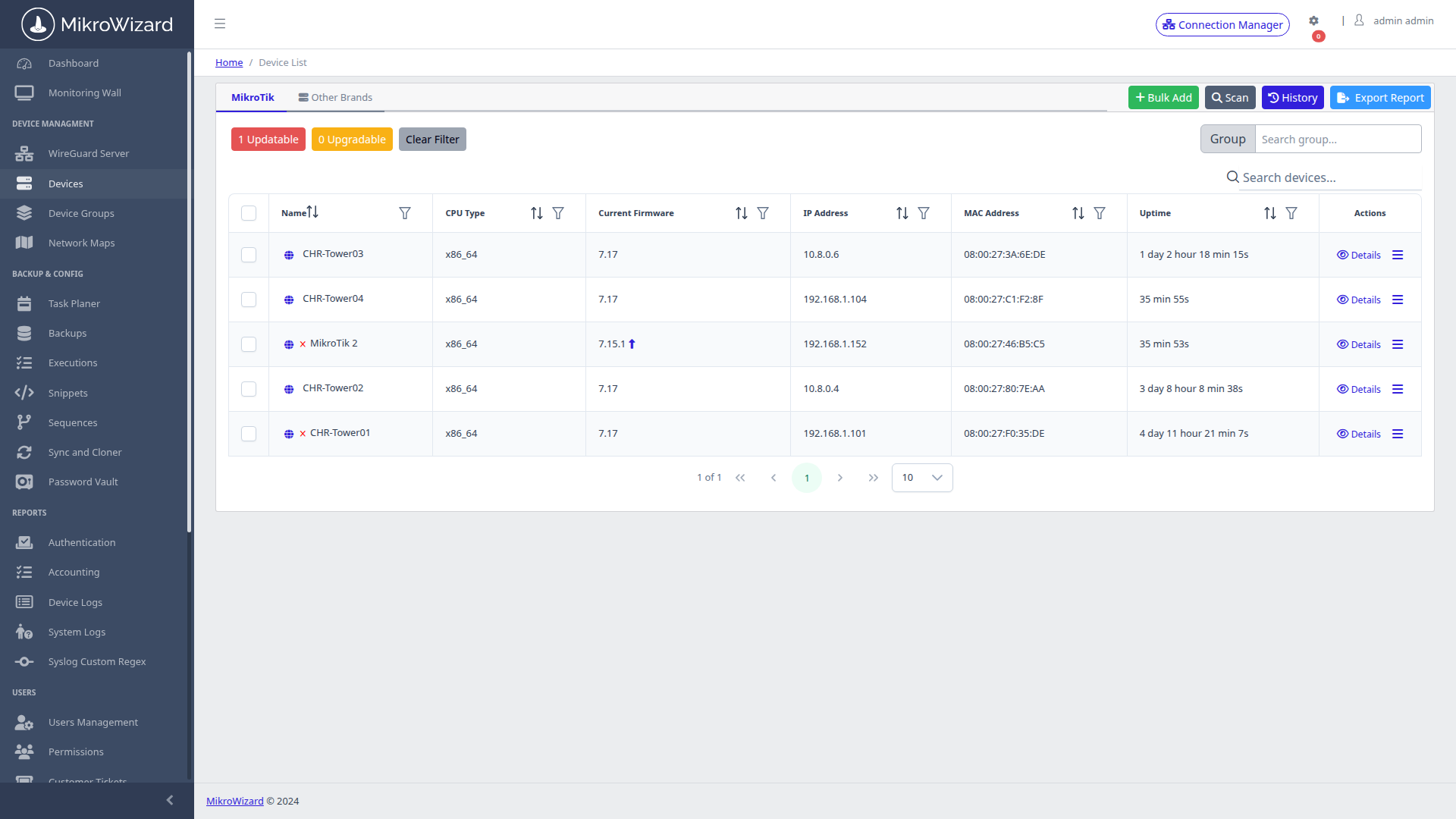Open the Connection Manager
Image resolution: width=1456 pixels, height=819 pixels.
tap(1222, 24)
